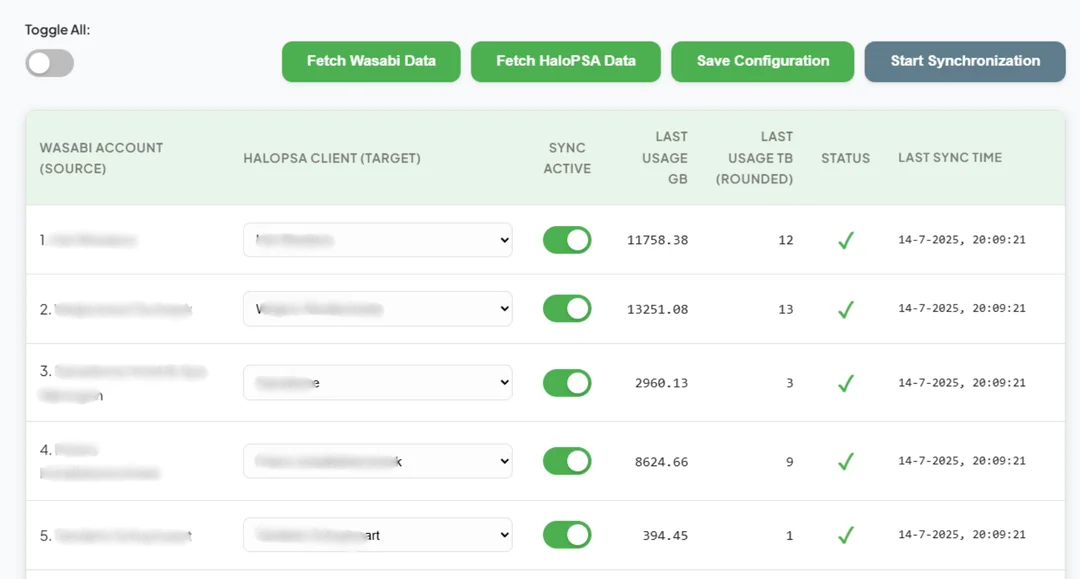Screen dimensions: 1080x579
Task: Open row 5's HaloPSA client combo box
Action: (377, 534)
